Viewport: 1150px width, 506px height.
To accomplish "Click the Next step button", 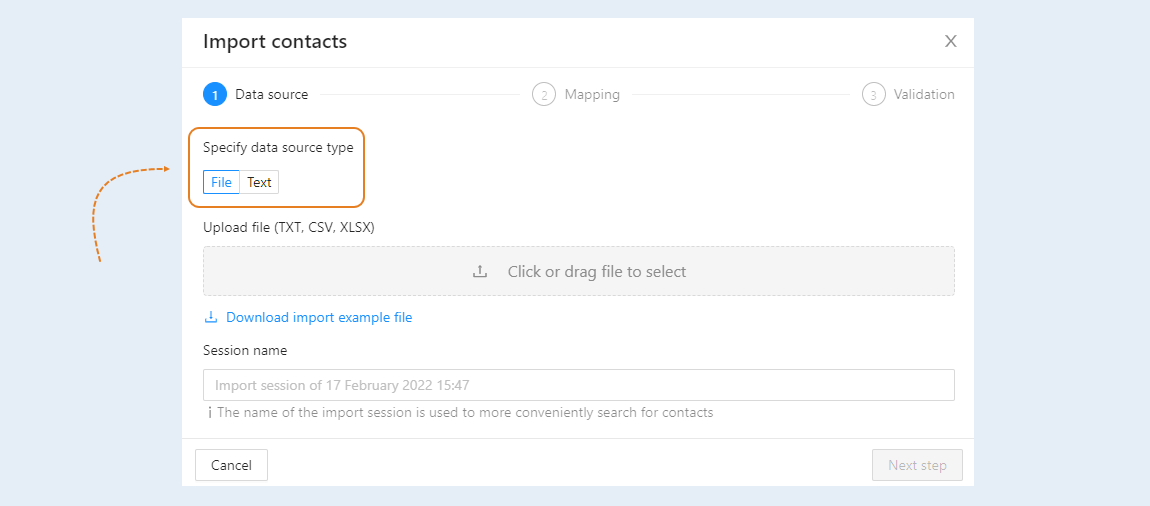I will (917, 465).
